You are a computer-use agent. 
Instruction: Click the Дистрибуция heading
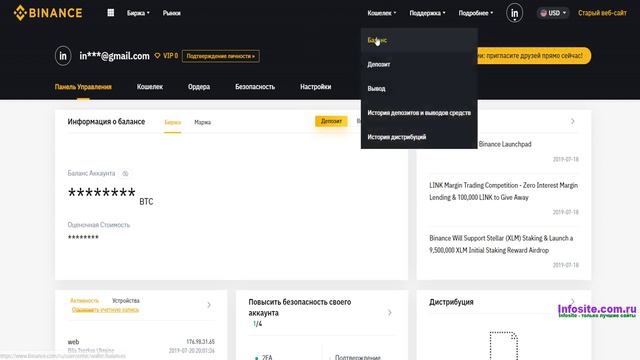(x=451, y=302)
